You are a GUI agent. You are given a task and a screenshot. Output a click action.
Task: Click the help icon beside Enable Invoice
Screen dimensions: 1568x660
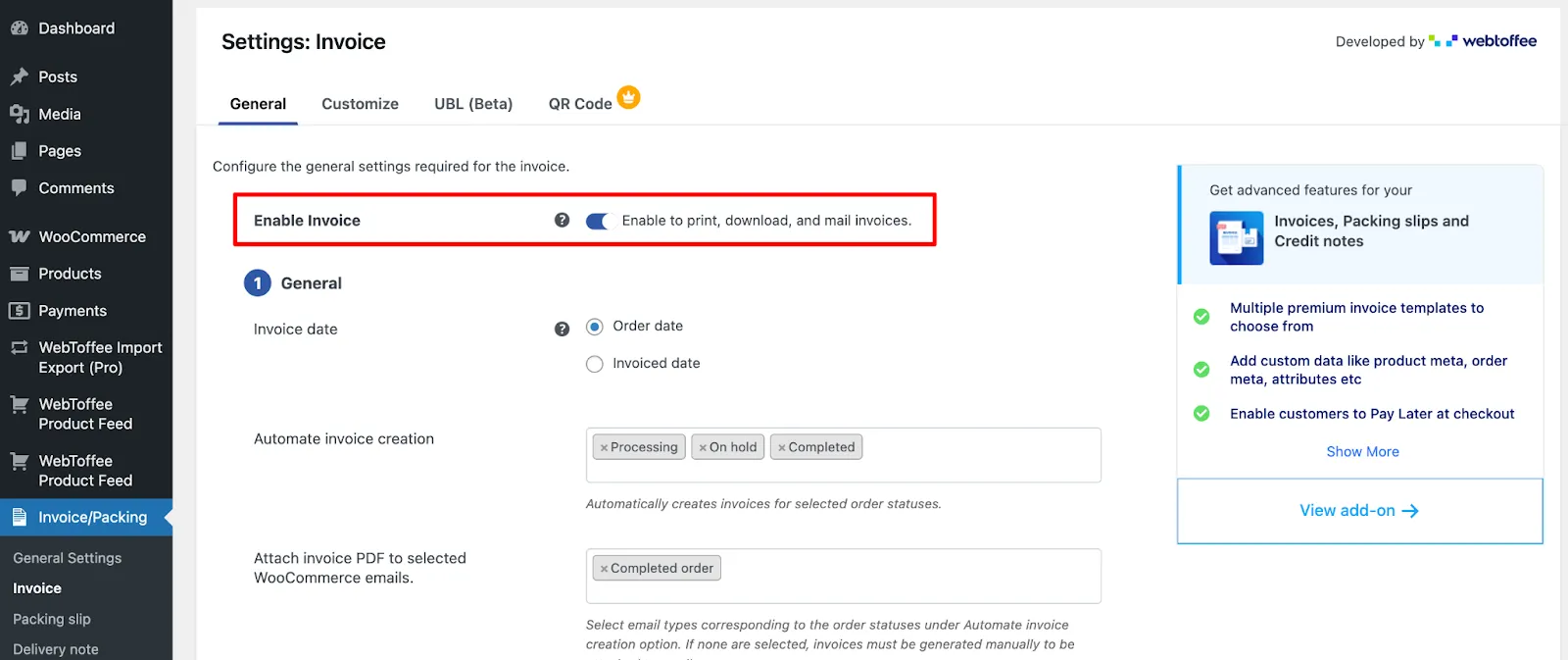click(x=562, y=220)
